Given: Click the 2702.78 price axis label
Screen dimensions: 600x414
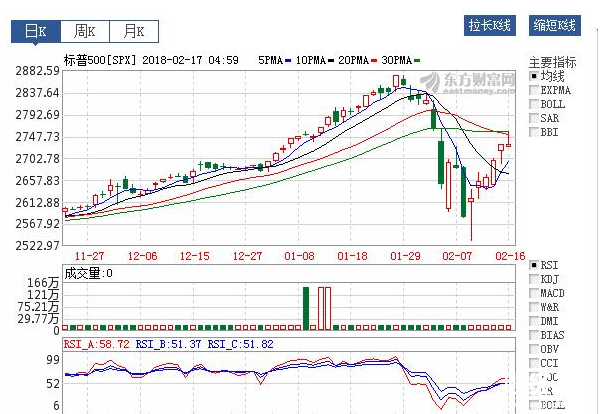Looking at the screenshot, I should click(38, 158).
